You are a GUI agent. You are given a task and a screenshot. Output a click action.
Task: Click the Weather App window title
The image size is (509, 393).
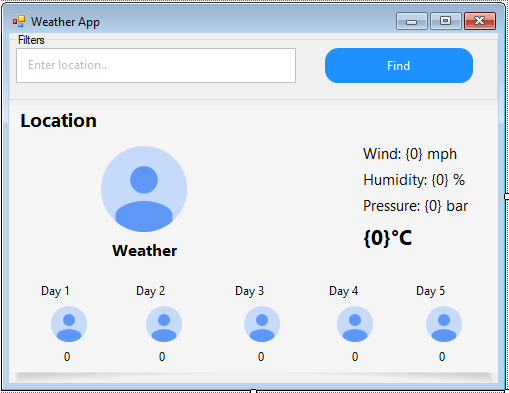[x=65, y=22]
